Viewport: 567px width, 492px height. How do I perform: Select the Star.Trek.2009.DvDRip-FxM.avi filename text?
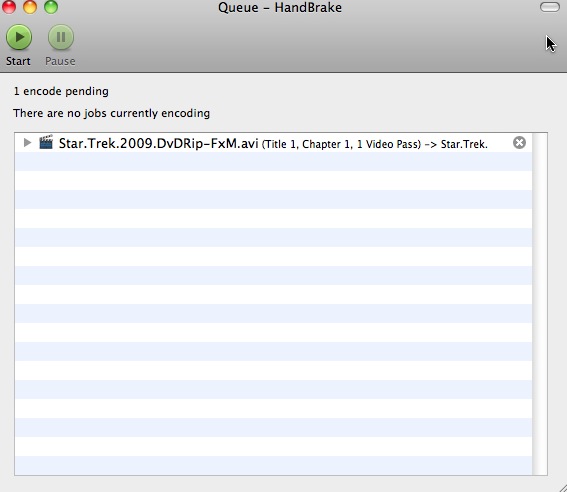158,144
